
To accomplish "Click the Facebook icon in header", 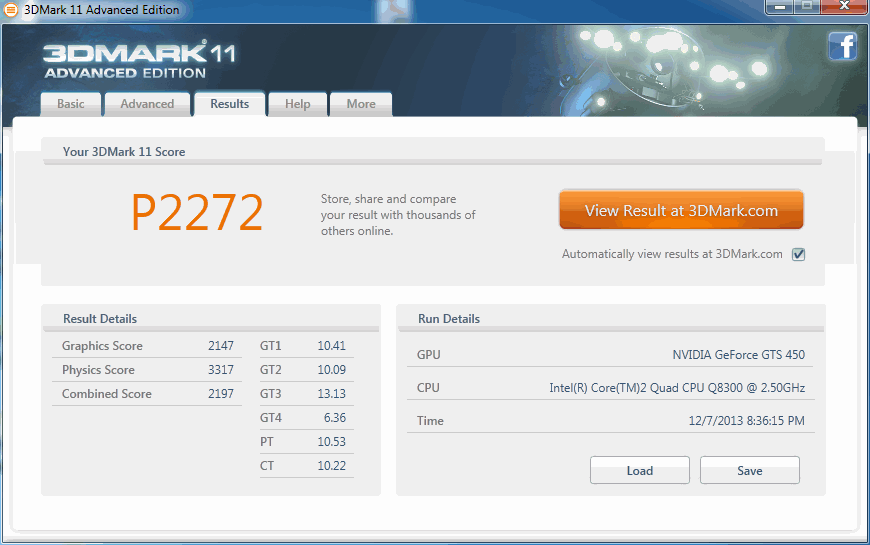I will click(x=842, y=47).
